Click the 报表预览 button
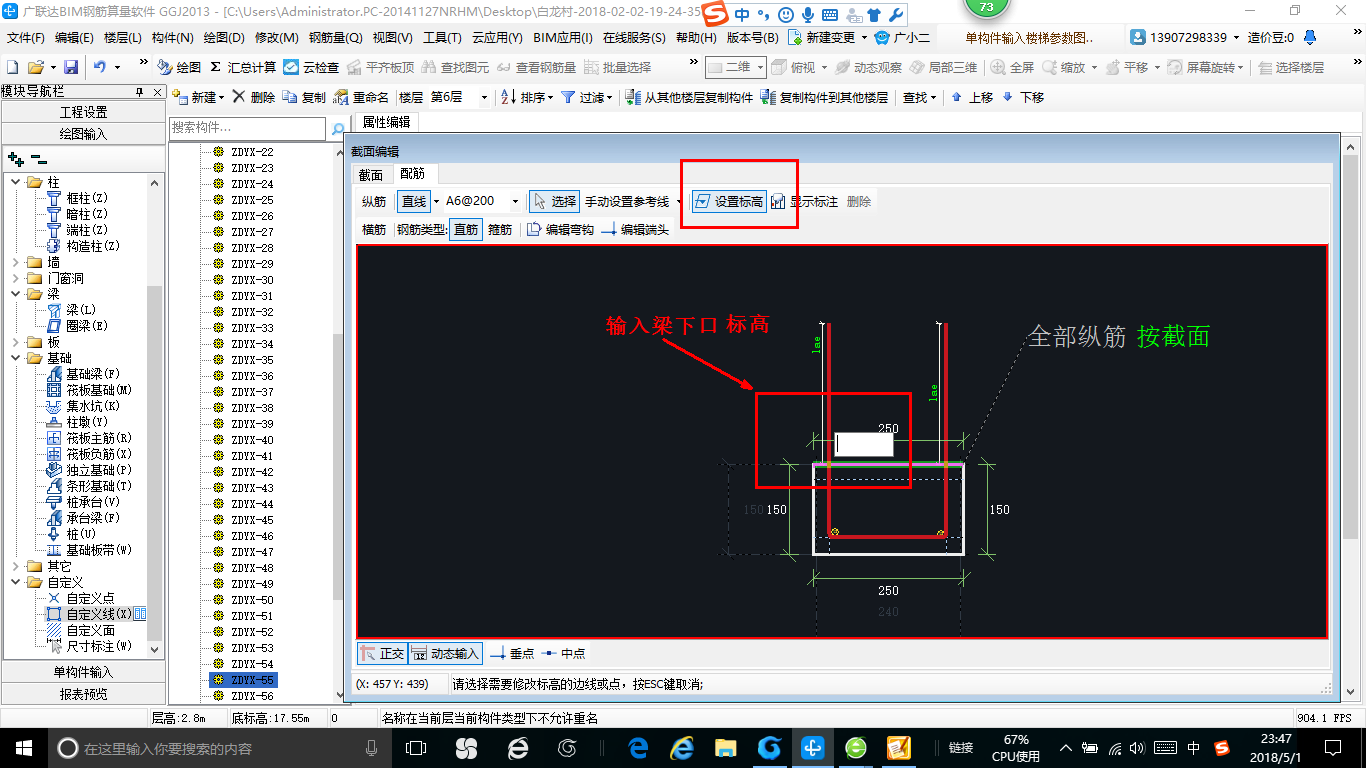 click(84, 693)
